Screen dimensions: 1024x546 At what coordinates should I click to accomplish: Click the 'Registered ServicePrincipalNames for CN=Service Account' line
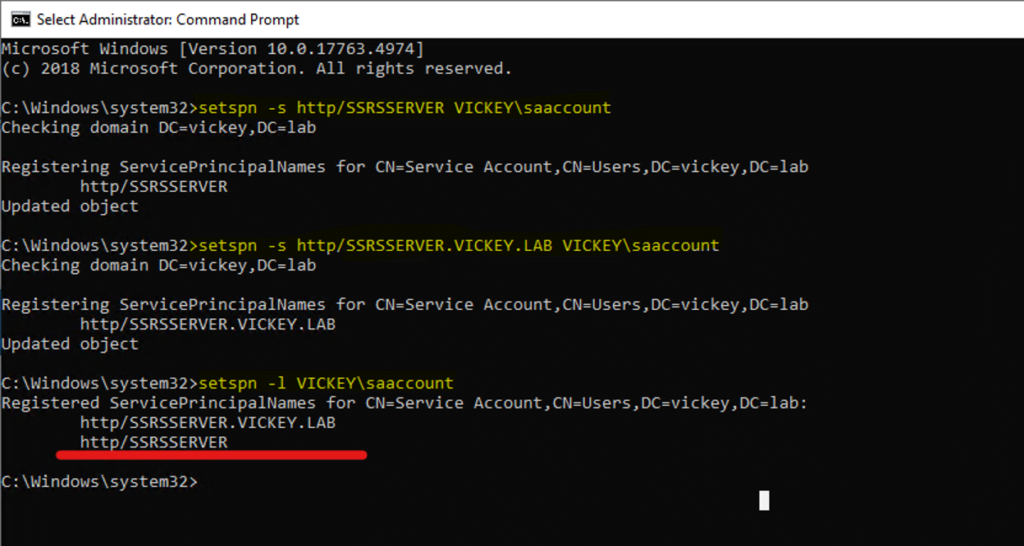click(x=405, y=404)
